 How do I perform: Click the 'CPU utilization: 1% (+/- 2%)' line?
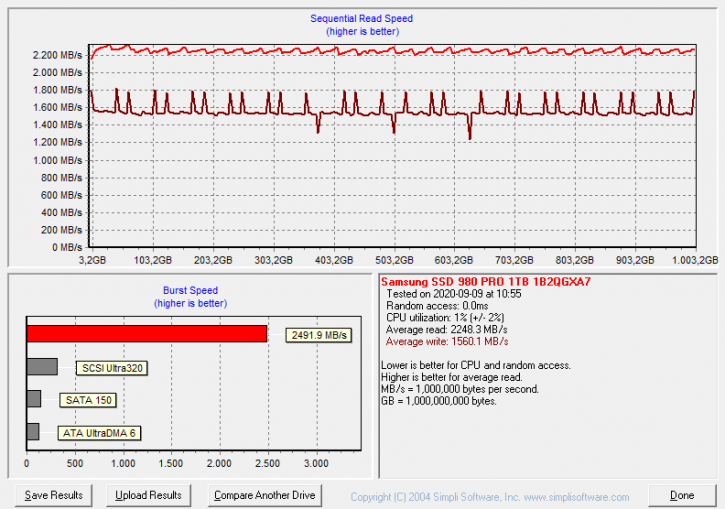tap(445, 318)
